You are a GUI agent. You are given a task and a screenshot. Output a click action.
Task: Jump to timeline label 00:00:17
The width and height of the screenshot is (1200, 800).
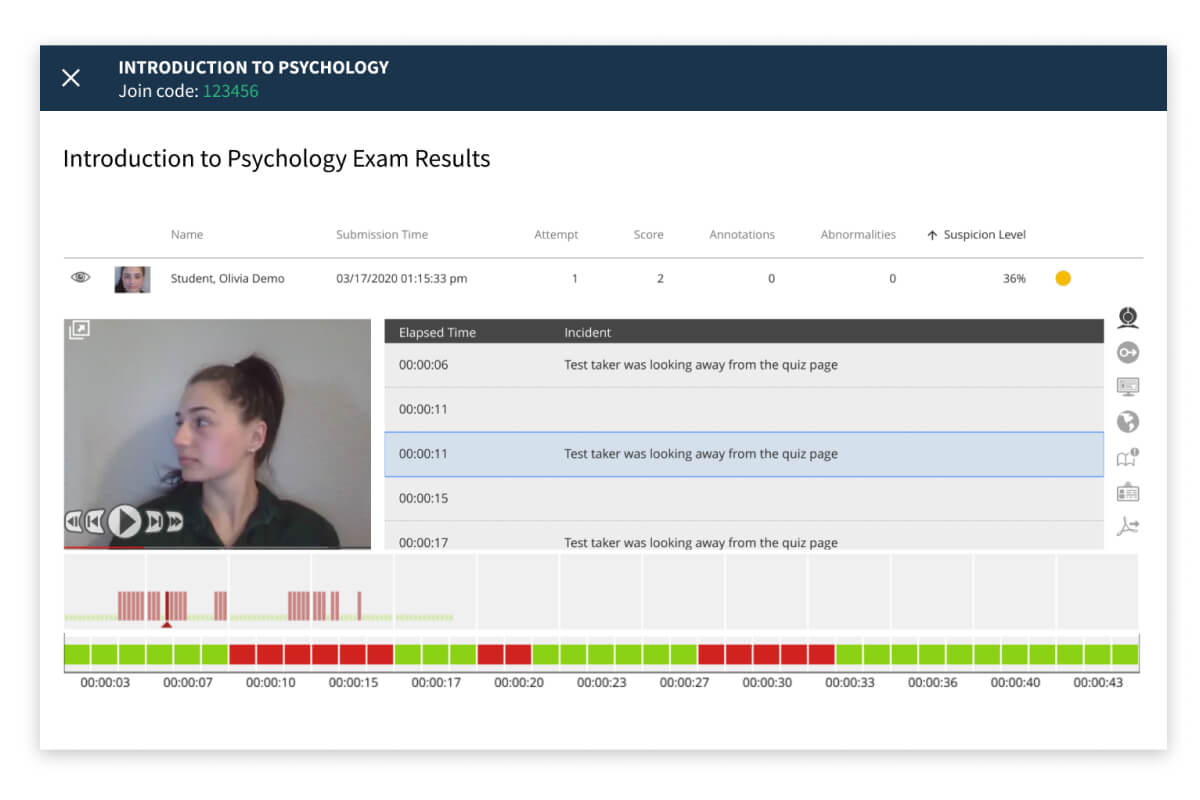click(436, 683)
